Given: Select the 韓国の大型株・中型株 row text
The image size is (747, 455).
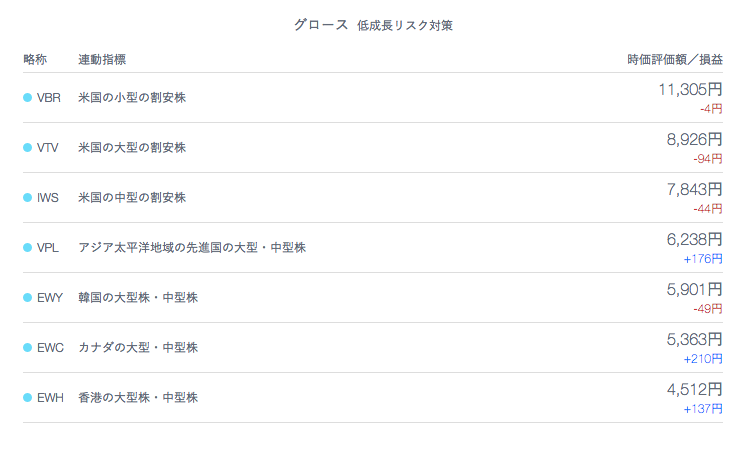Looking at the screenshot, I should click(x=138, y=298).
